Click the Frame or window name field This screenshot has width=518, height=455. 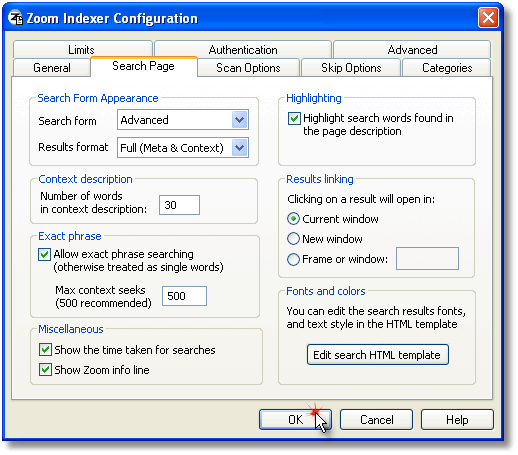click(427, 258)
